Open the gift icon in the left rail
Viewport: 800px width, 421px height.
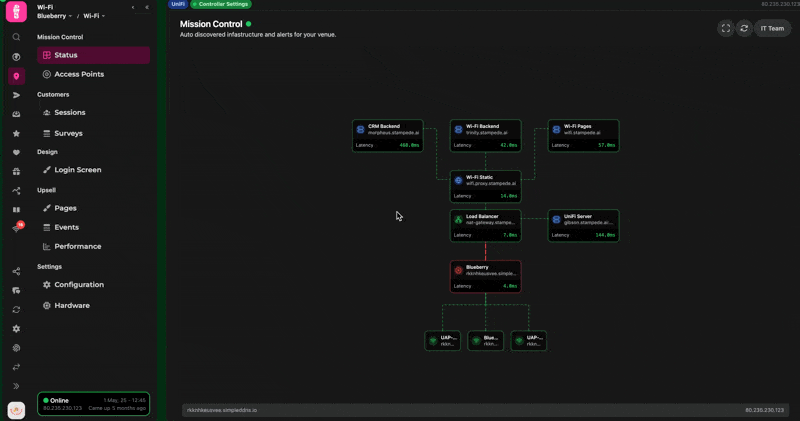16,172
